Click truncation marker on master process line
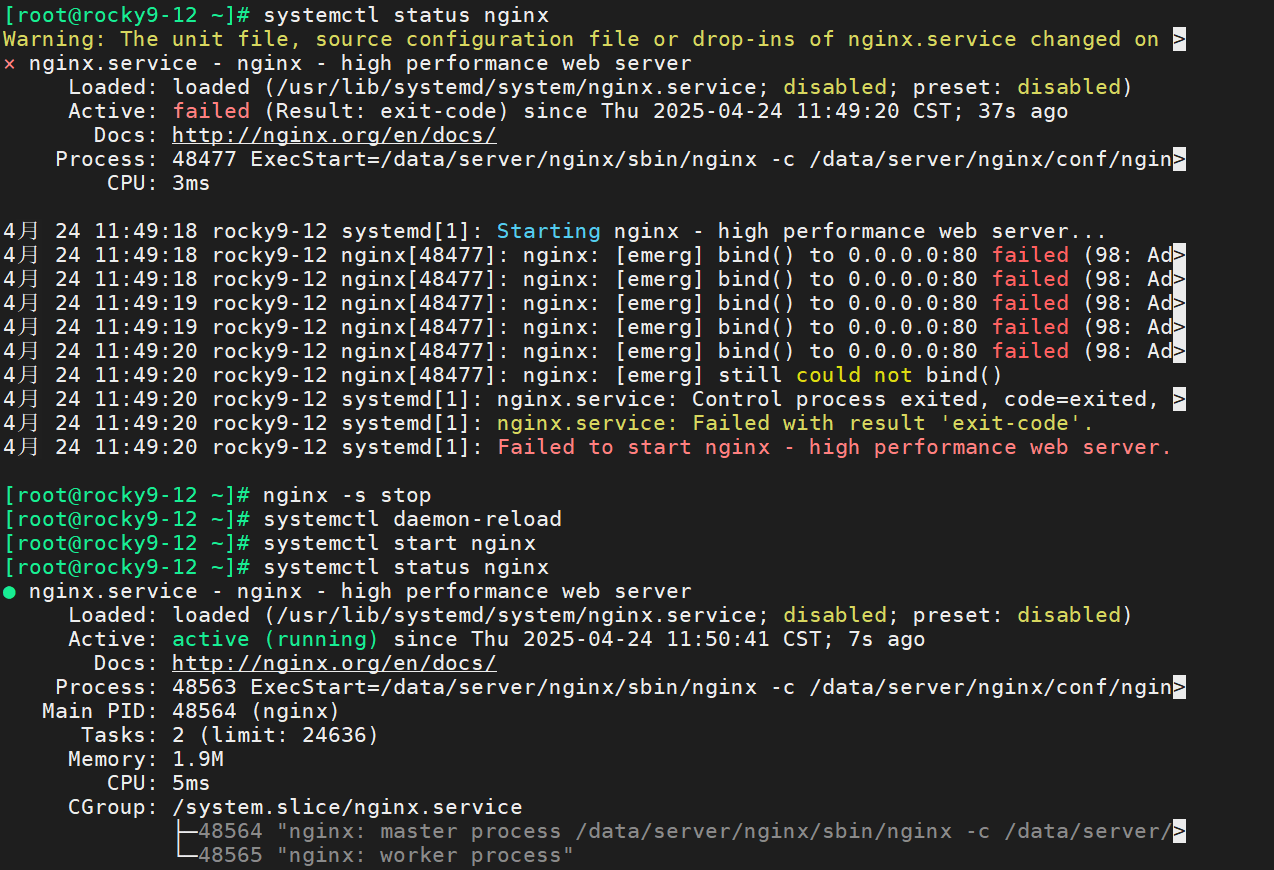The width and height of the screenshot is (1274, 870). click(x=1180, y=831)
